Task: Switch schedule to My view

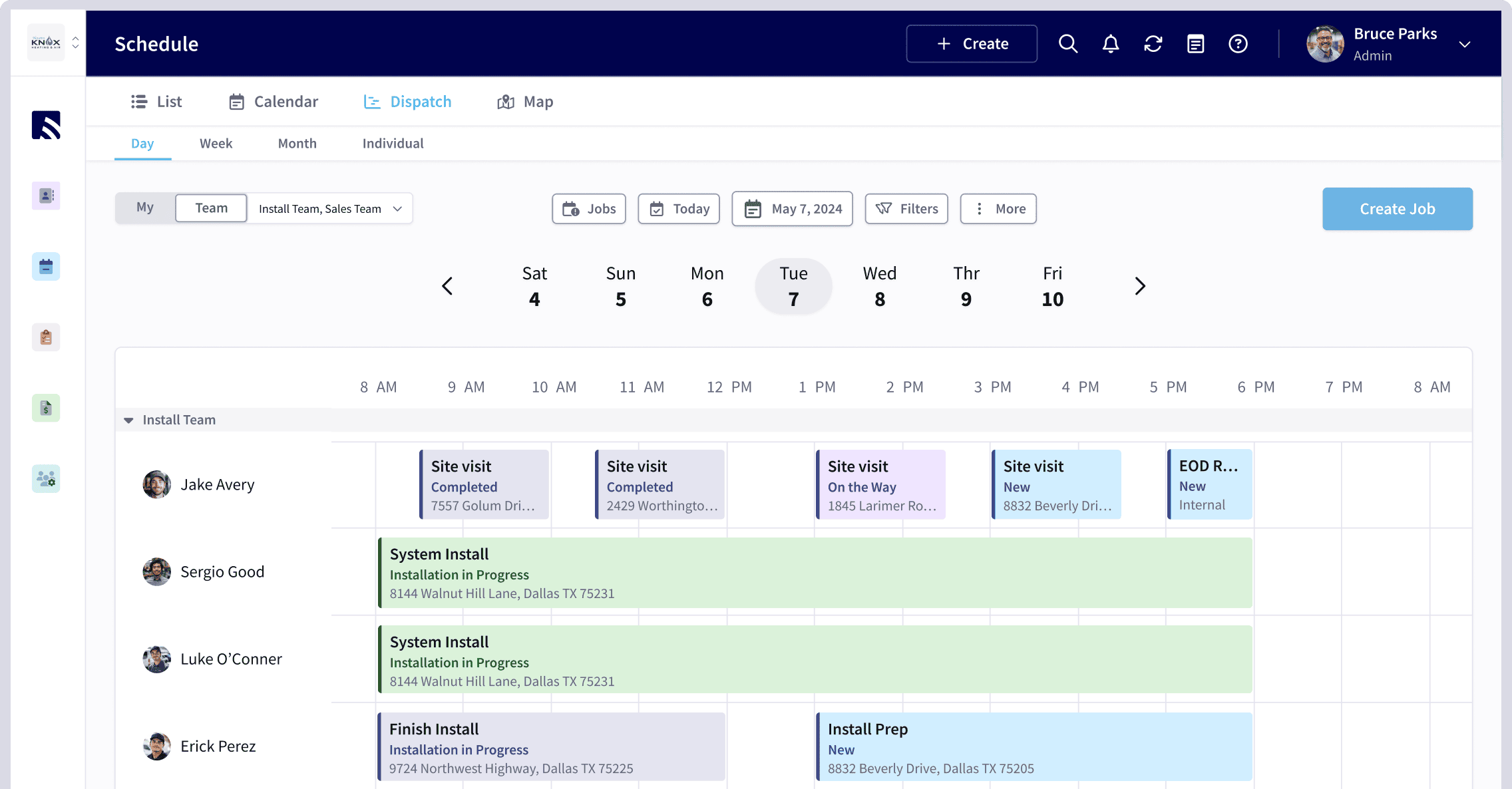Action: point(145,208)
